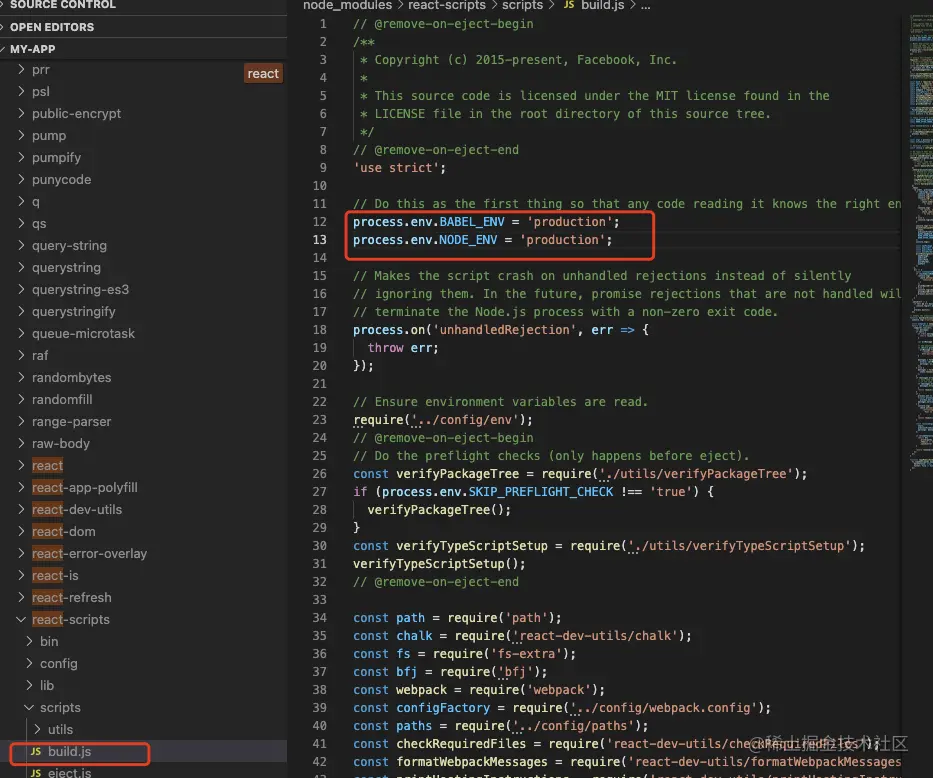Select the queue-microtask folder
Image resolution: width=933 pixels, height=778 pixels.
tap(83, 333)
